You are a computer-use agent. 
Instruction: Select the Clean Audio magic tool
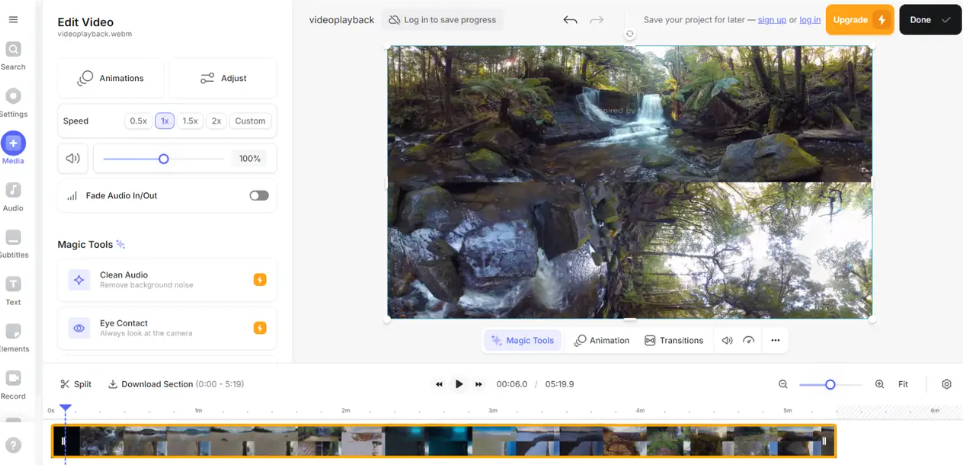pyautogui.click(x=167, y=280)
